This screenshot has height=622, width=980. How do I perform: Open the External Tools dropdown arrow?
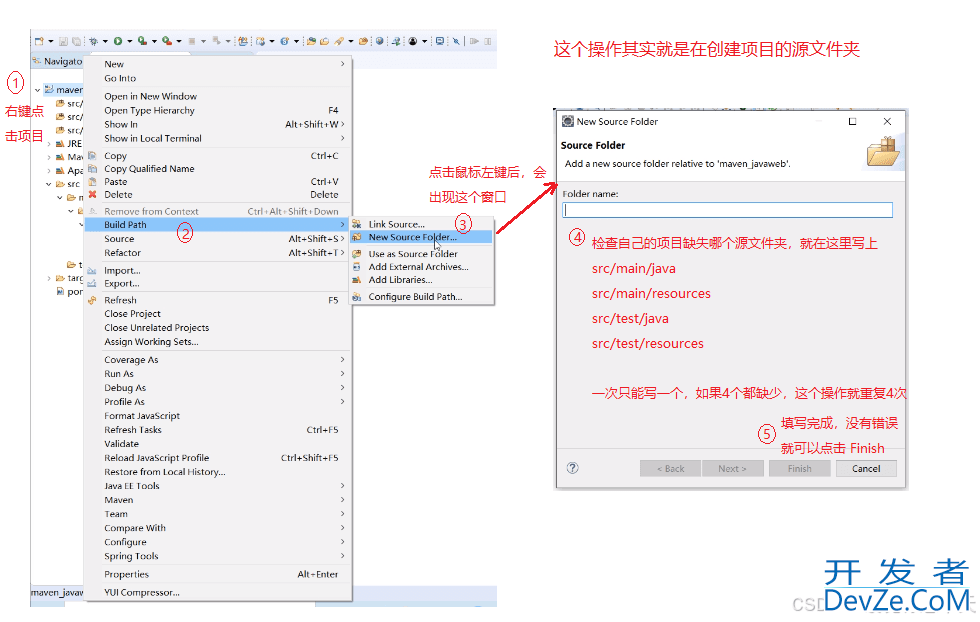179,41
